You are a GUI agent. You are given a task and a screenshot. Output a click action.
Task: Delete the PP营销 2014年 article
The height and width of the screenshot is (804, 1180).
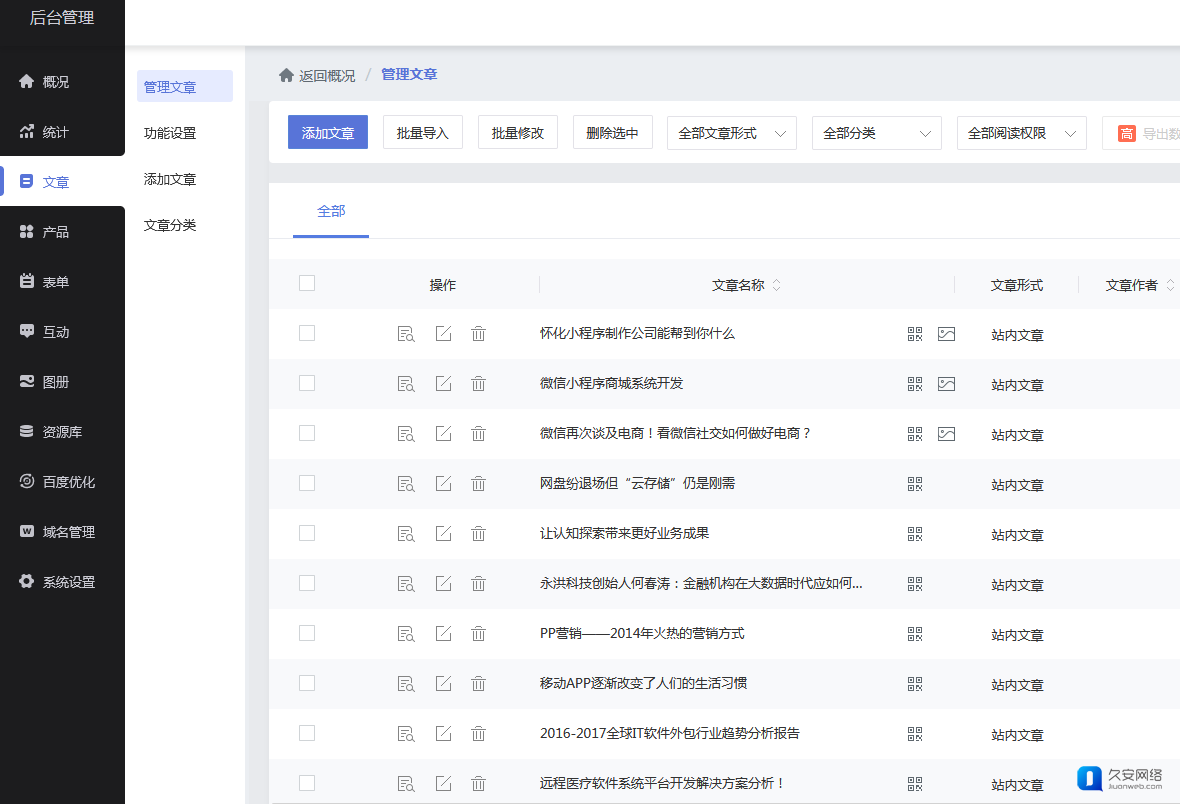[x=479, y=634]
